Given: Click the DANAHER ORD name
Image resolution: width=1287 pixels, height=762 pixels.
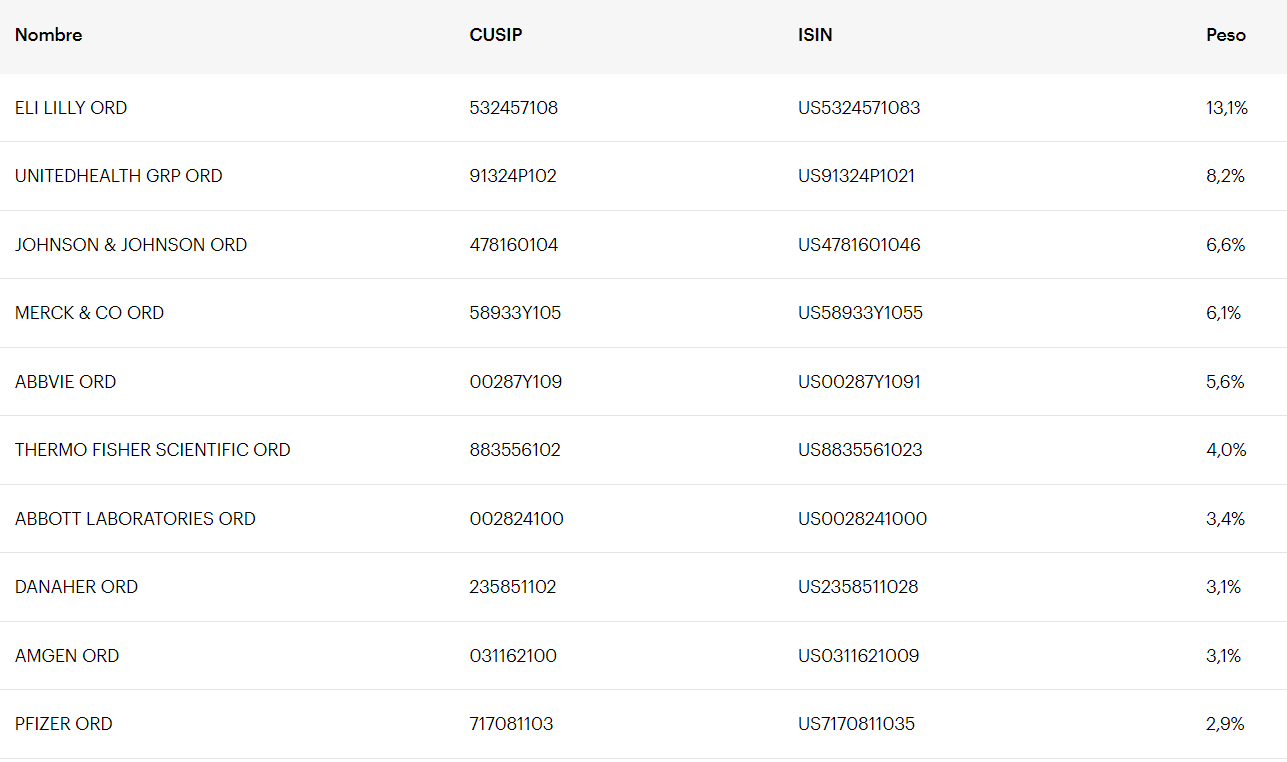Looking at the screenshot, I should (x=77, y=587).
